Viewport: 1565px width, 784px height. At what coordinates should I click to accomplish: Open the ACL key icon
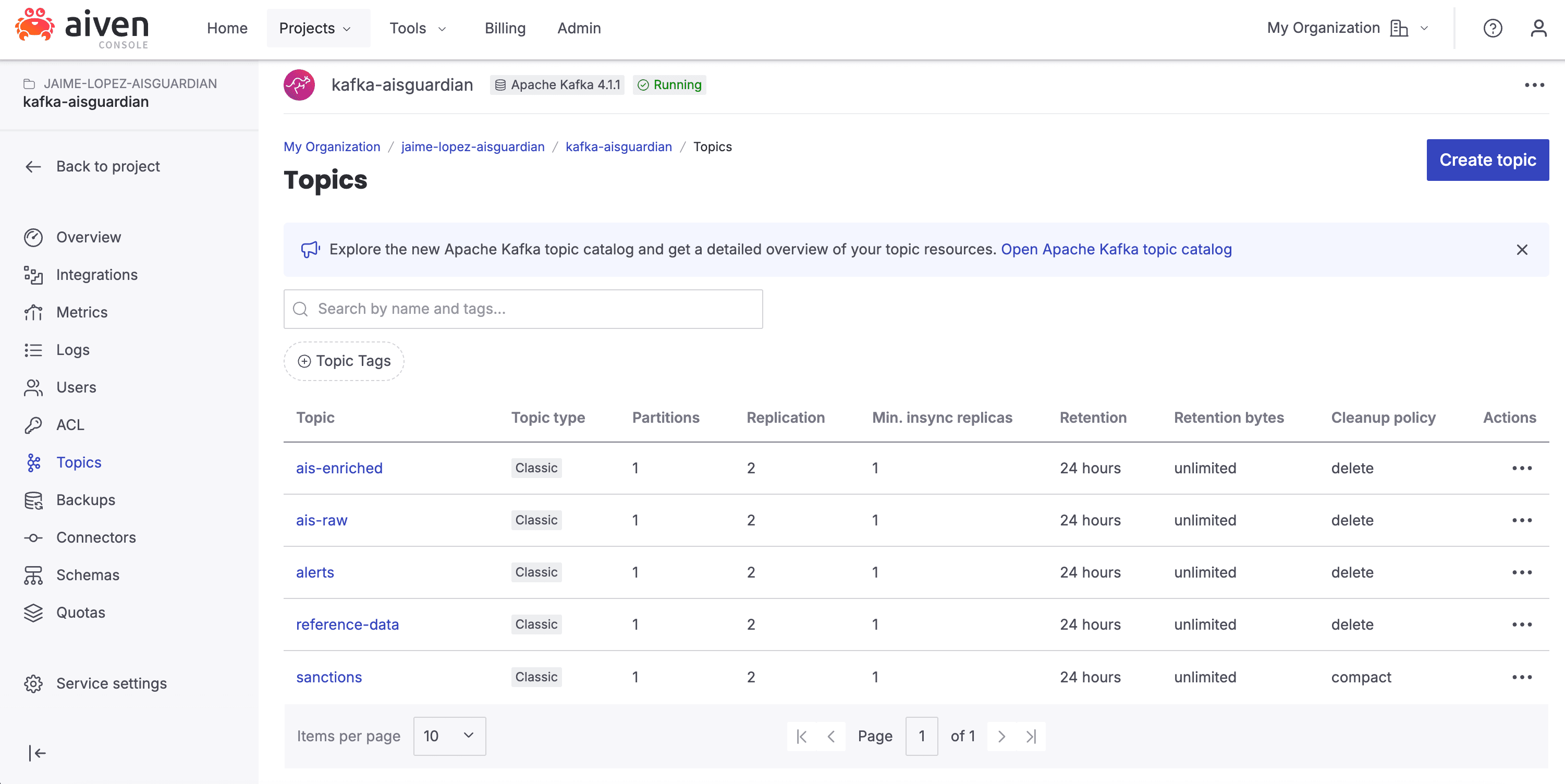tap(33, 424)
